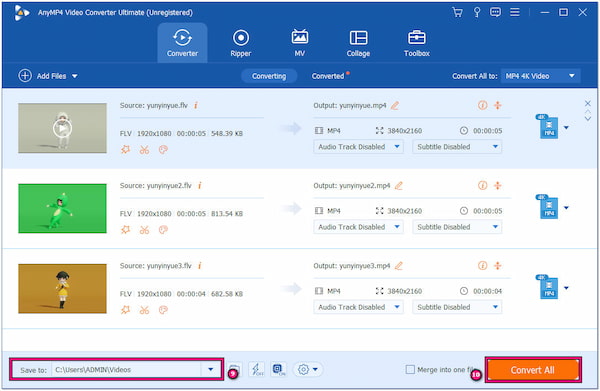Open the shopping cart purchase icon
This screenshot has height=391, width=600.
tap(457, 12)
